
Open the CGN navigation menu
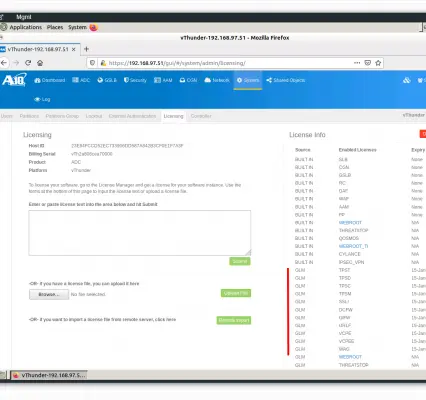pyautogui.click(x=188, y=80)
